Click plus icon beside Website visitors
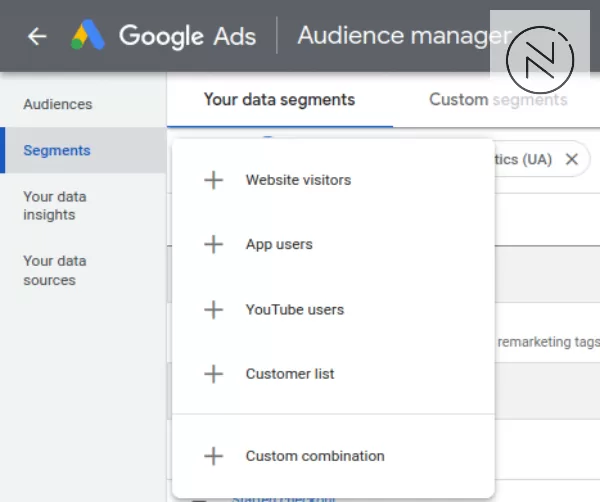 pyautogui.click(x=213, y=180)
